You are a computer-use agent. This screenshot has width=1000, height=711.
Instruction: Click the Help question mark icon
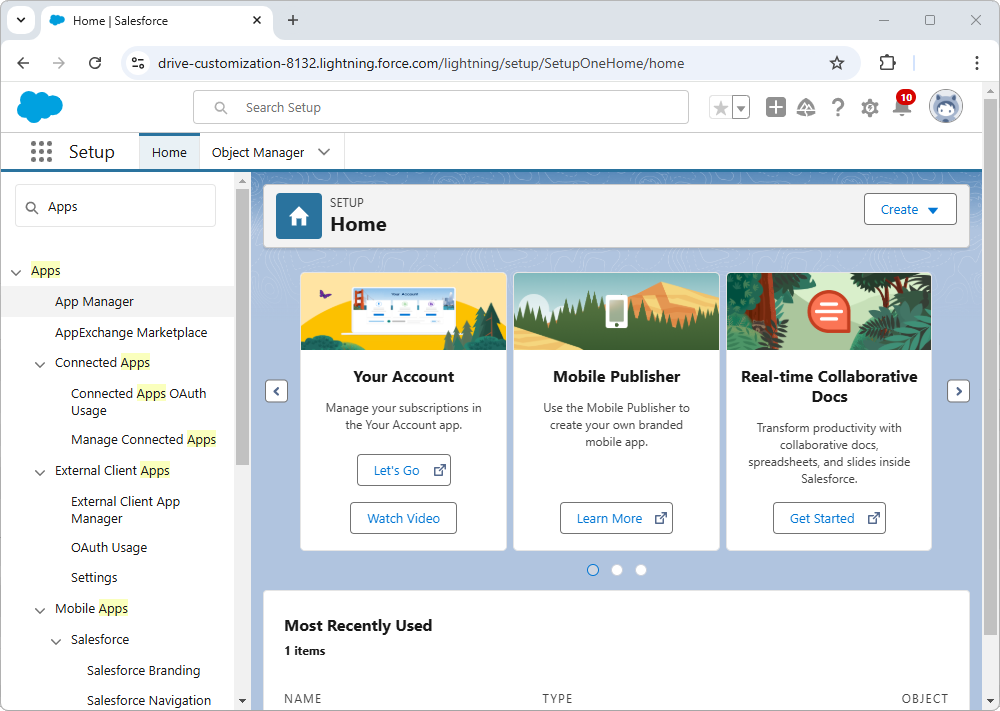pos(838,108)
